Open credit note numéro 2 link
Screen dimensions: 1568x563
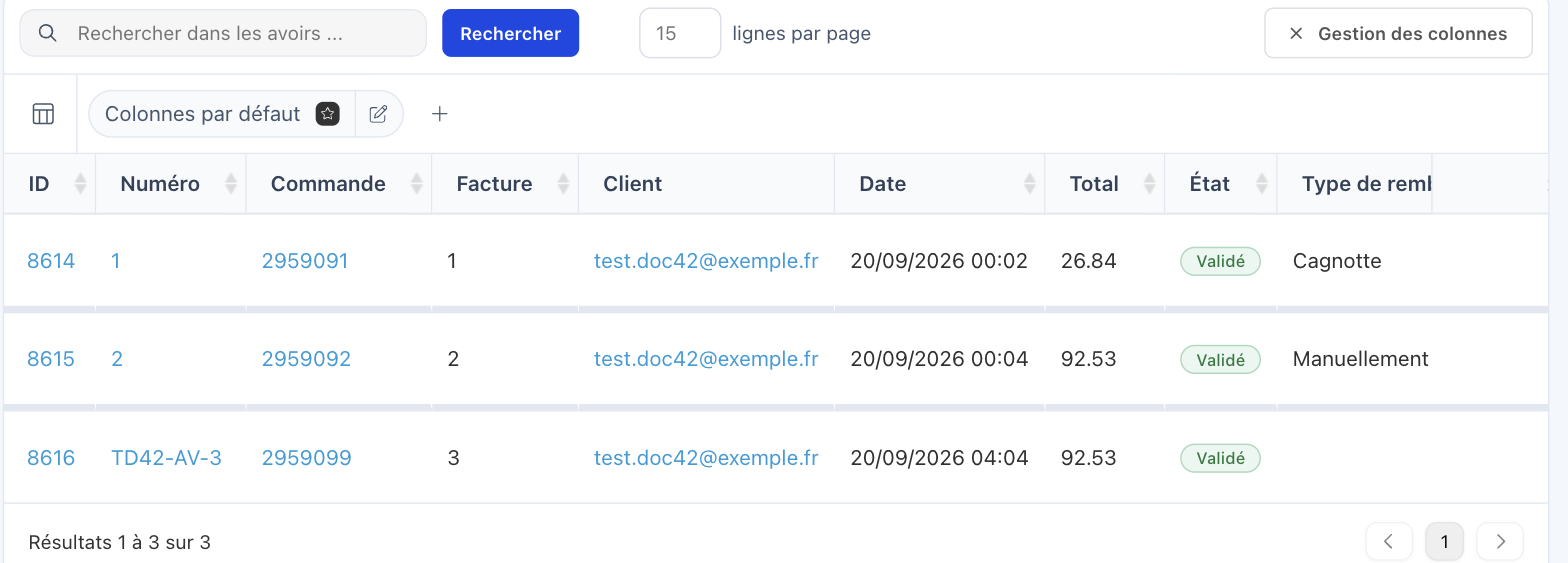(117, 359)
